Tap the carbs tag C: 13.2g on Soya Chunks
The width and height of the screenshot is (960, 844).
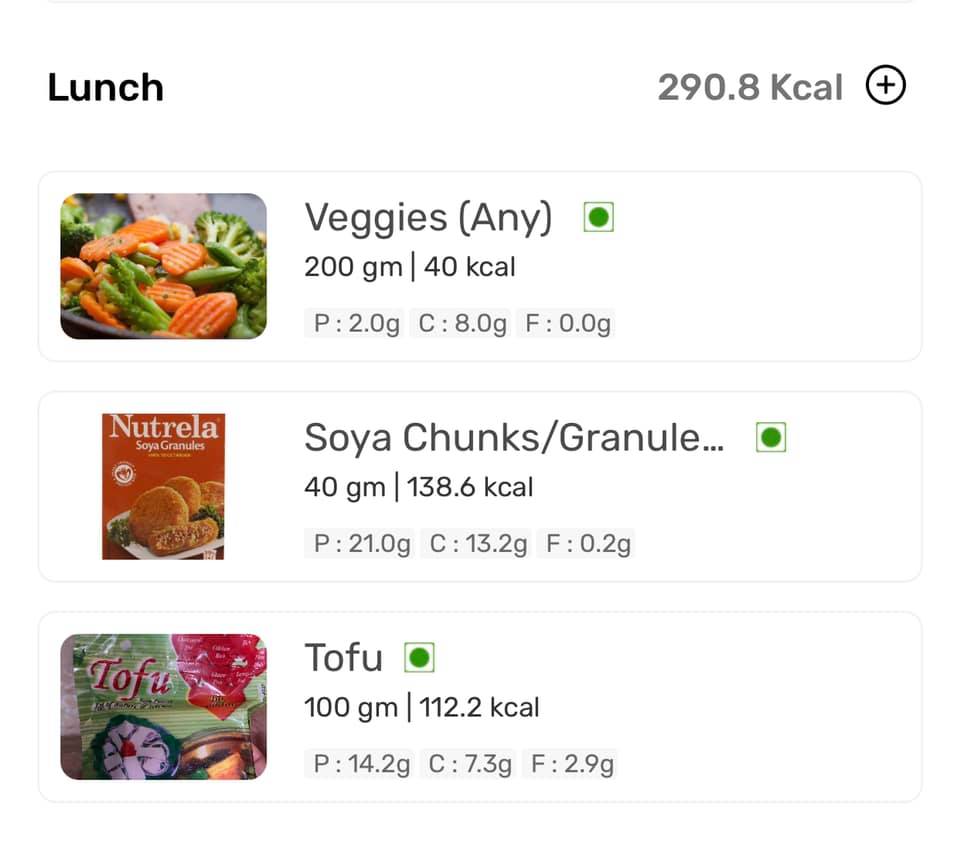pos(478,544)
